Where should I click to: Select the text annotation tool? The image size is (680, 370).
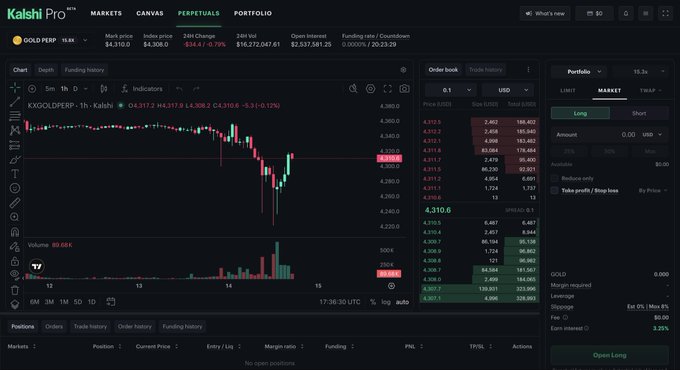(15, 174)
